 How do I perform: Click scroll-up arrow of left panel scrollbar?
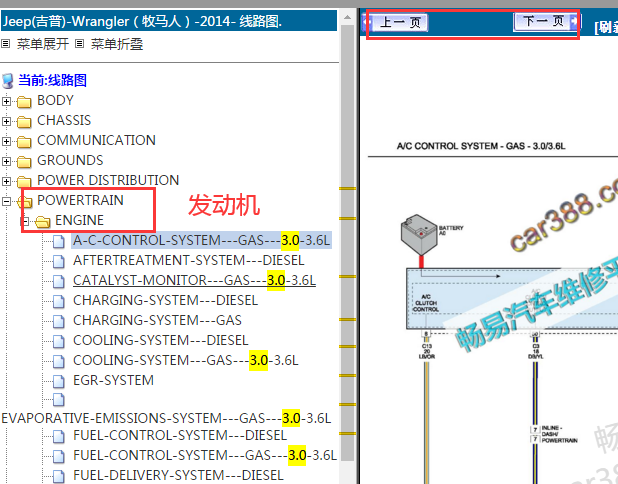pyautogui.click(x=347, y=17)
